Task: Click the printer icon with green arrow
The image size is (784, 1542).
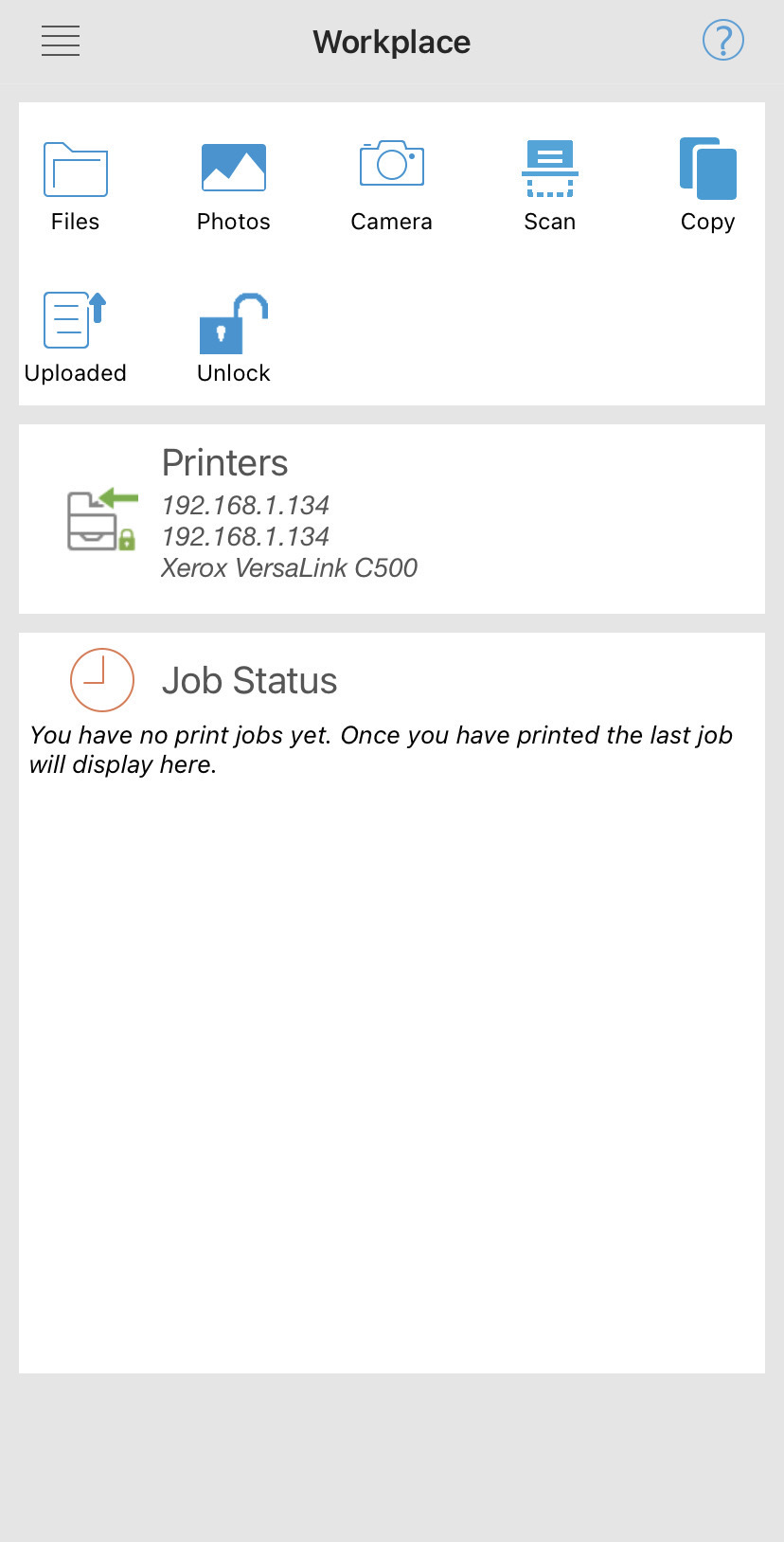Action: tap(101, 520)
